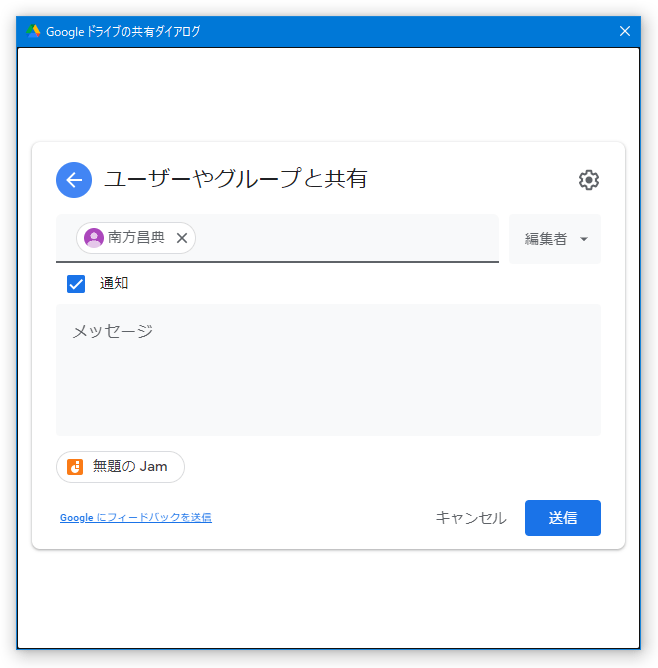Image resolution: width=658 pixels, height=668 pixels.
Task: Select the 無題の Jam file chip
Action: (121, 467)
